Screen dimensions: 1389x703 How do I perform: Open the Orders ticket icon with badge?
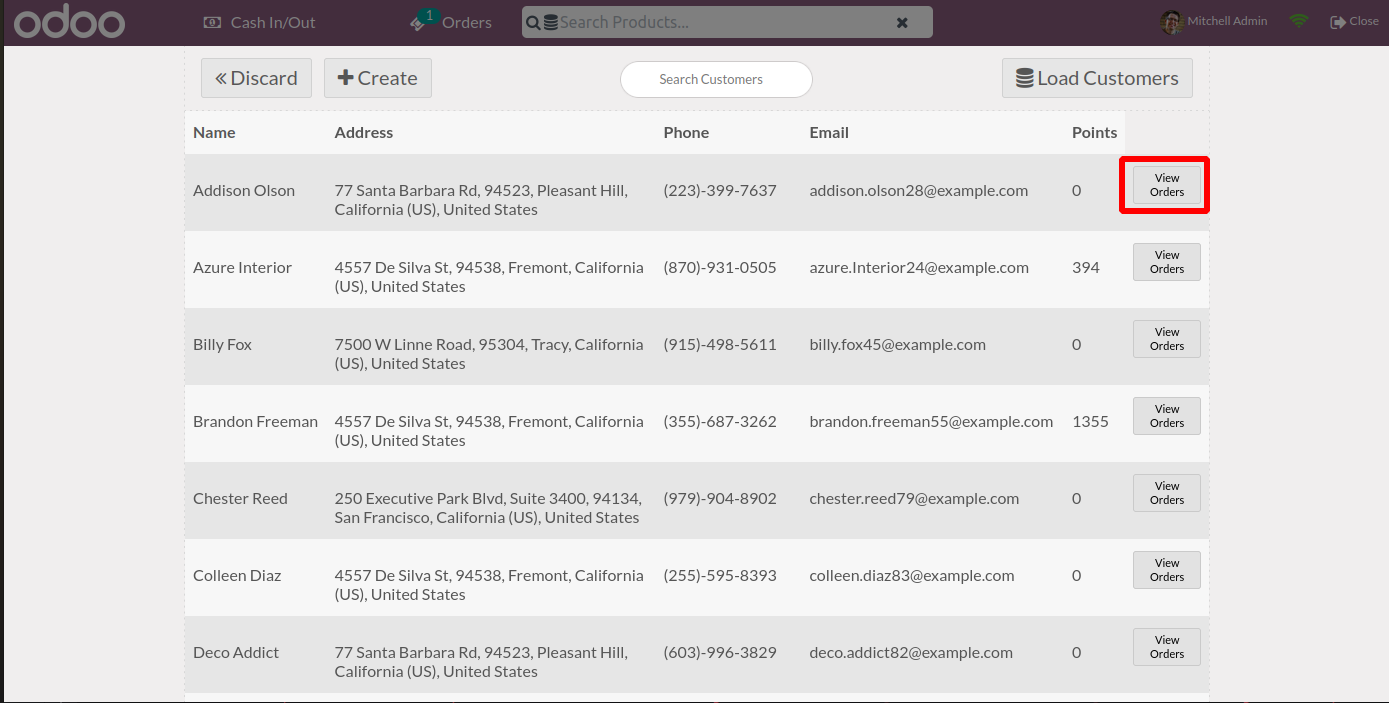click(x=421, y=22)
